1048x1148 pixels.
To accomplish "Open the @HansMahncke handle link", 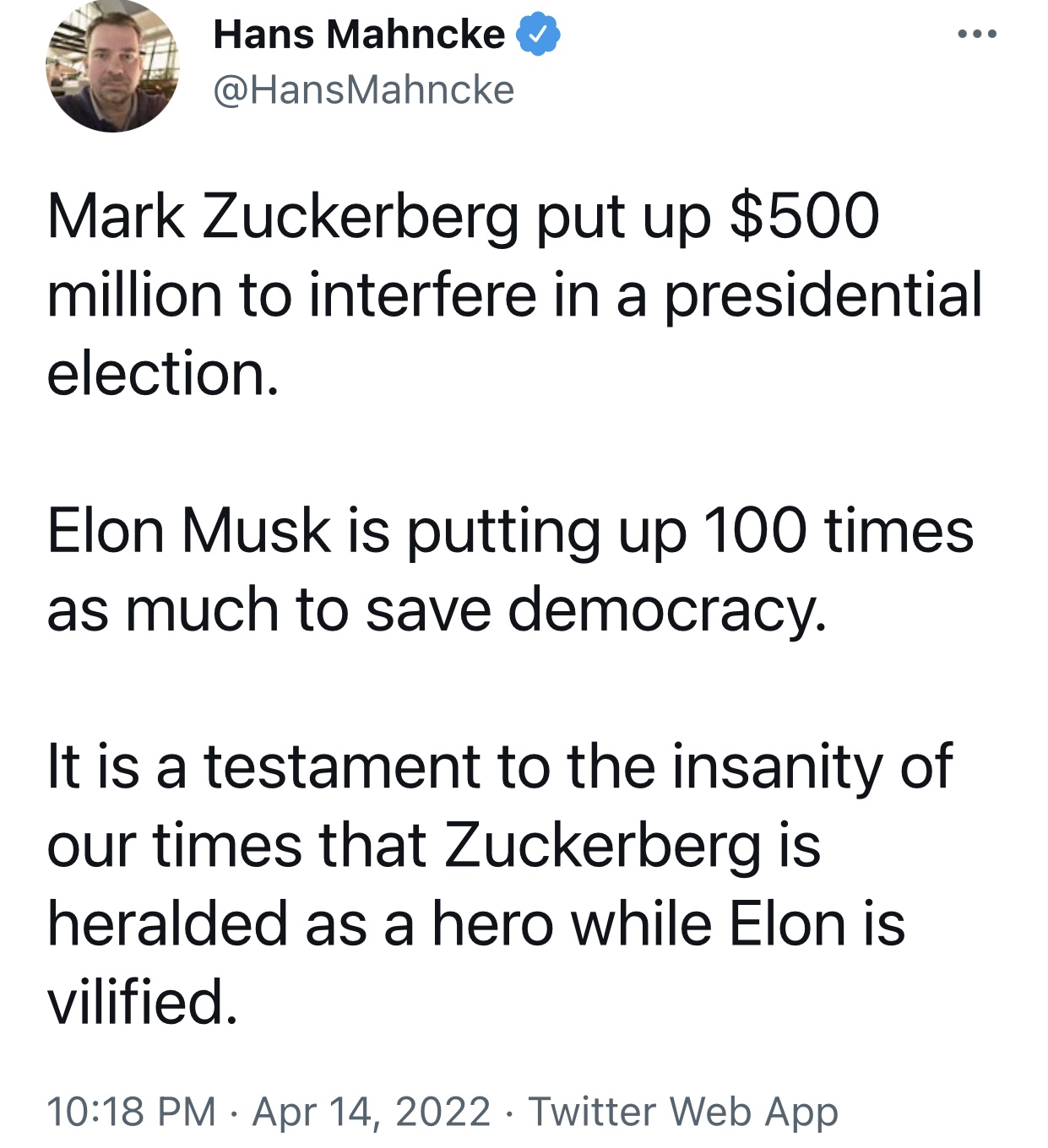I will point(363,89).
